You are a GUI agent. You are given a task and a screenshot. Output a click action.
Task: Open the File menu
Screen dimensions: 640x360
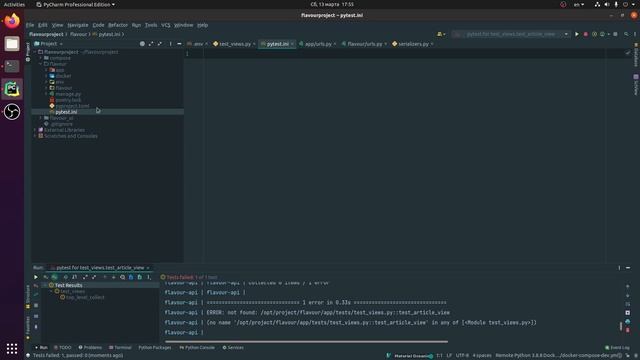(x=30, y=25)
